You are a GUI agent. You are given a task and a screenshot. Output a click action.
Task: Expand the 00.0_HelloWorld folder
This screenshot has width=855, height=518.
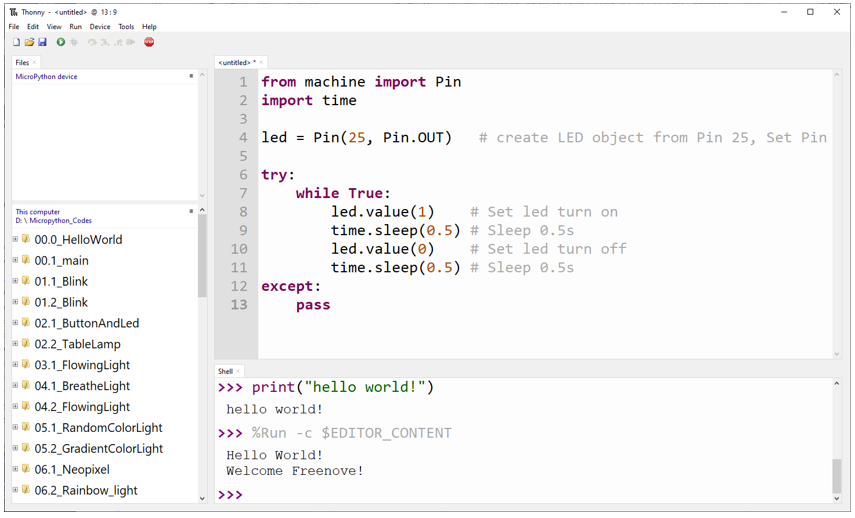point(15,239)
